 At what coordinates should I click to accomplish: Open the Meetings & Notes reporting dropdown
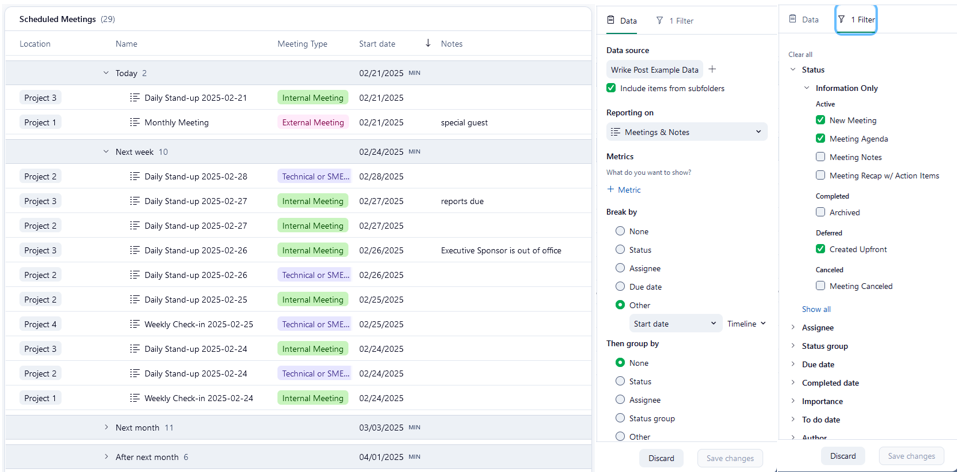coord(687,132)
